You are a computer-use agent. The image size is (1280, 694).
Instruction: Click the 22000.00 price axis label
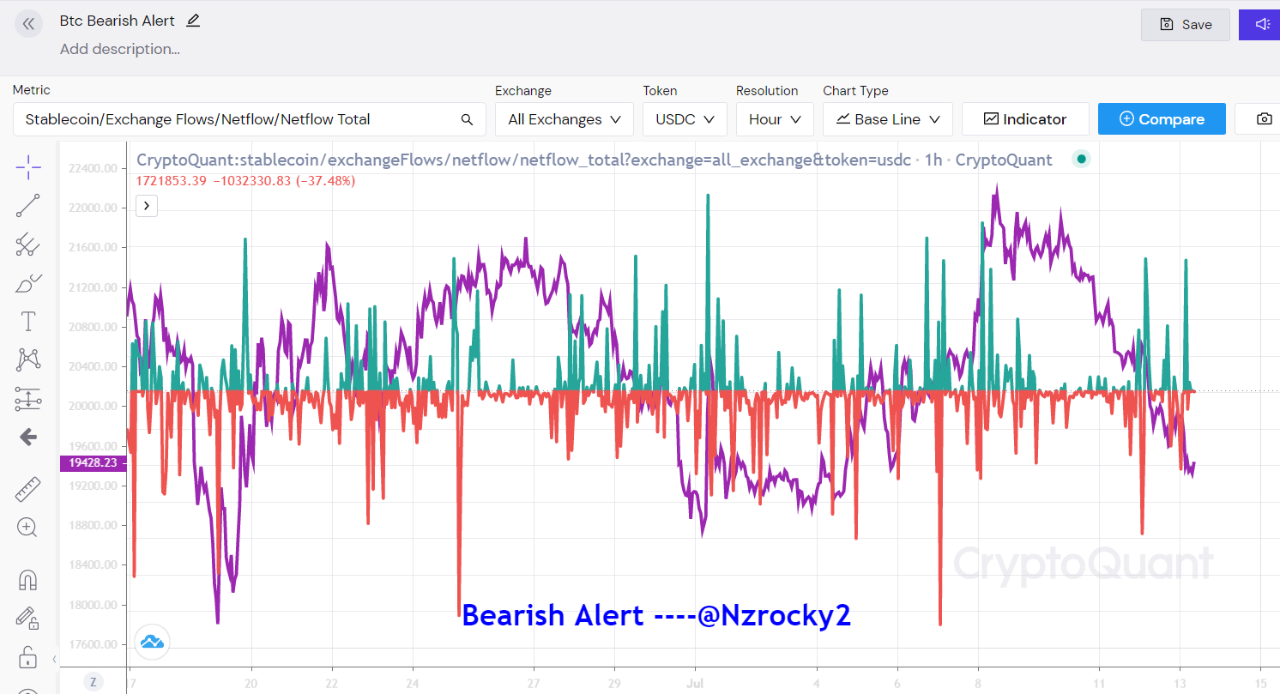coord(93,208)
